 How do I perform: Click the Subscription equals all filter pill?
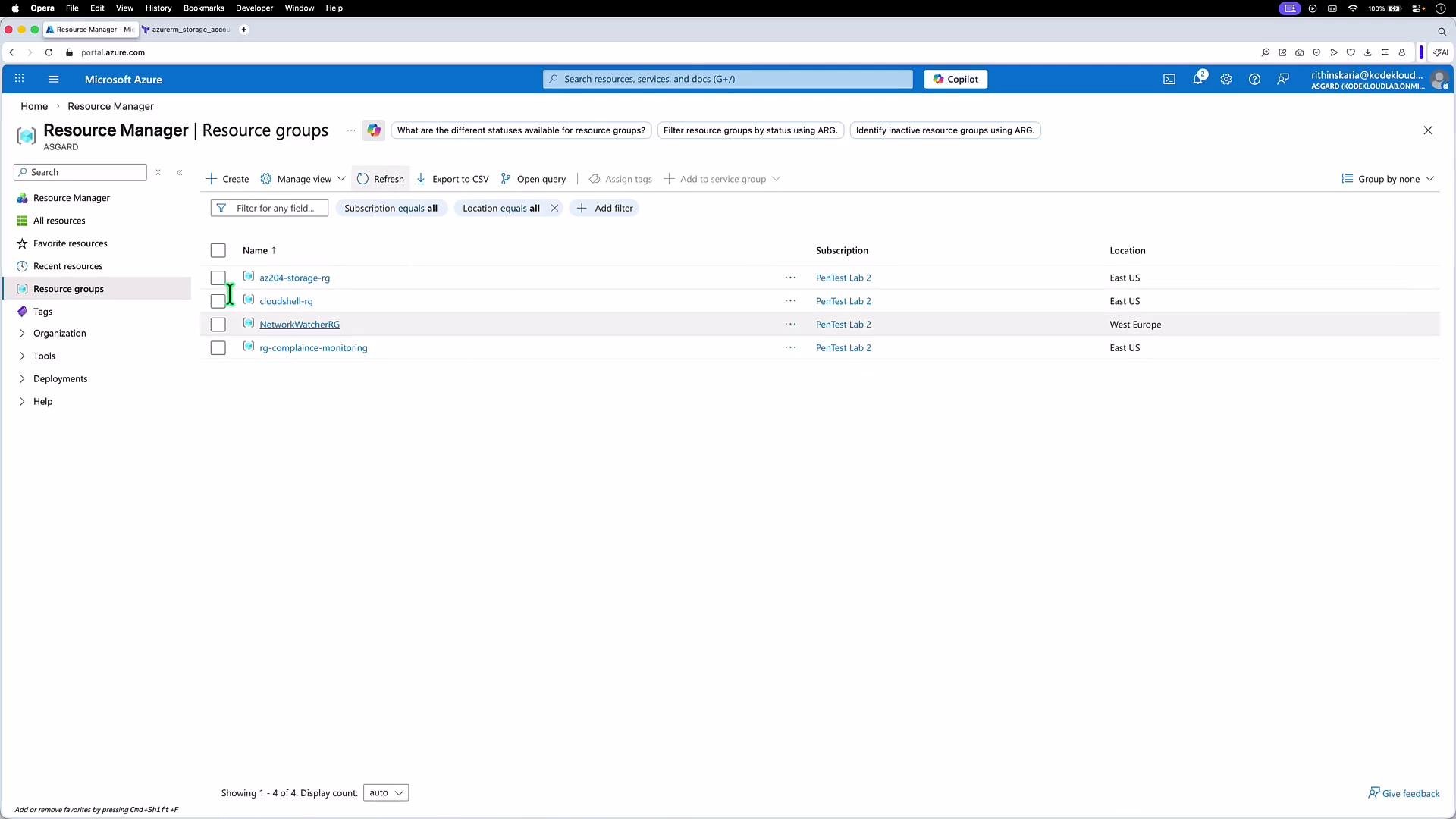(x=391, y=209)
